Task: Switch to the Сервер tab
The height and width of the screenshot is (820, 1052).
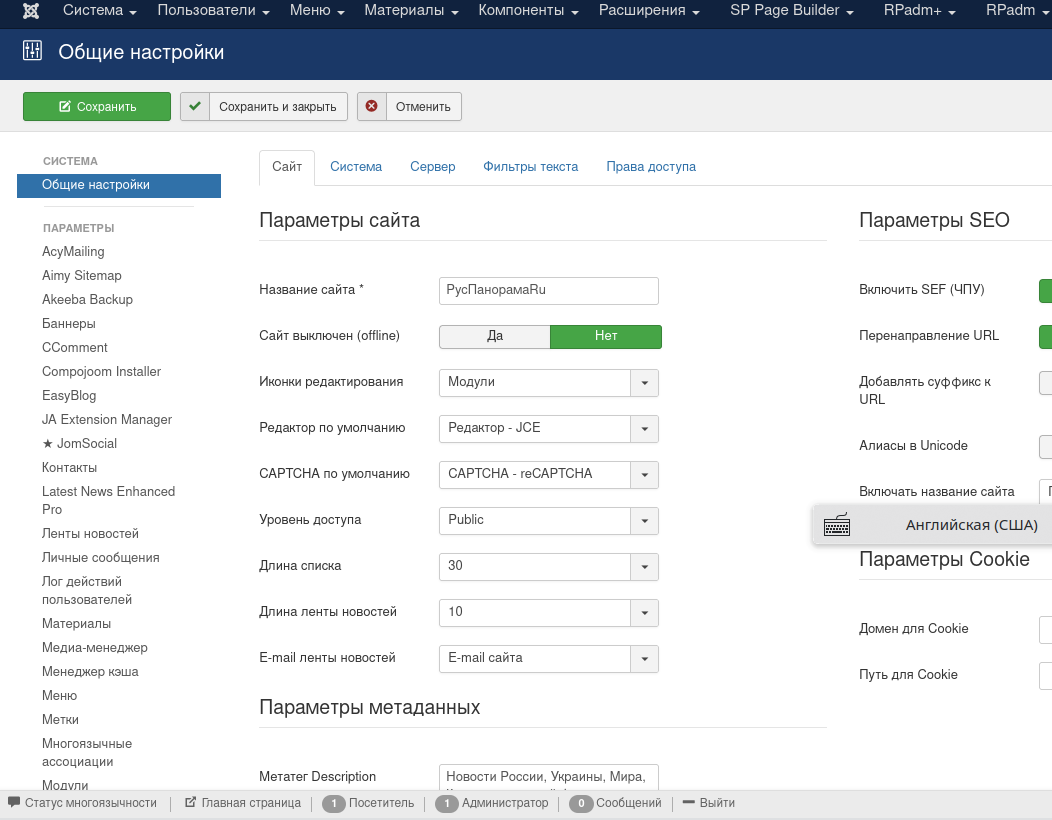Action: pos(432,167)
